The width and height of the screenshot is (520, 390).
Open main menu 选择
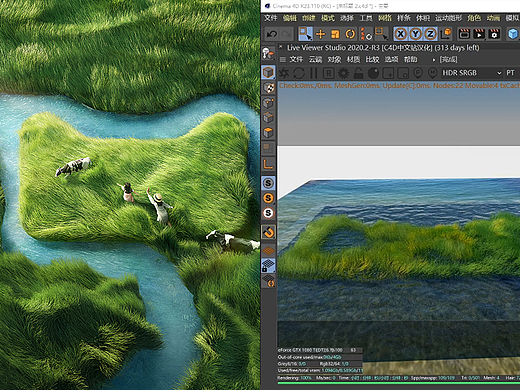click(347, 18)
